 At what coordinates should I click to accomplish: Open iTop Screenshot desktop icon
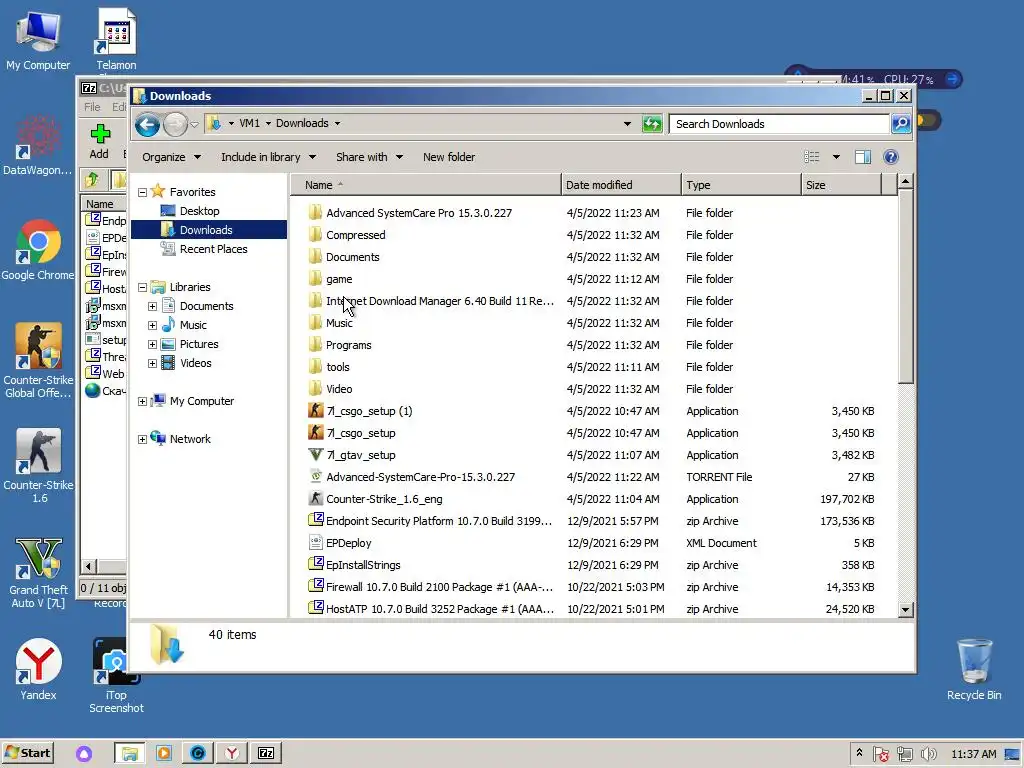(116, 675)
